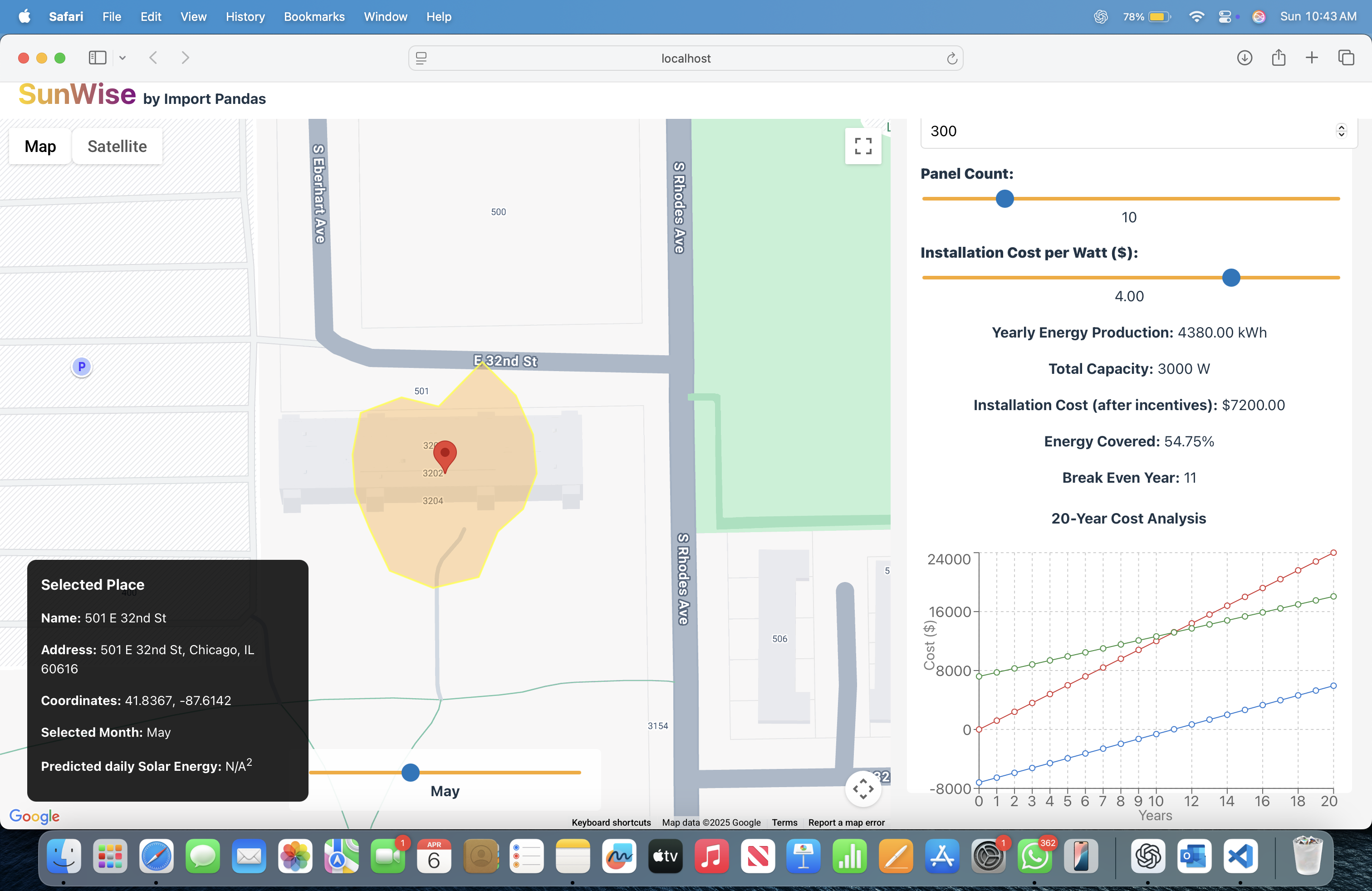Select the Map view type
Image resolution: width=1372 pixels, height=891 pixels.
tap(40, 147)
